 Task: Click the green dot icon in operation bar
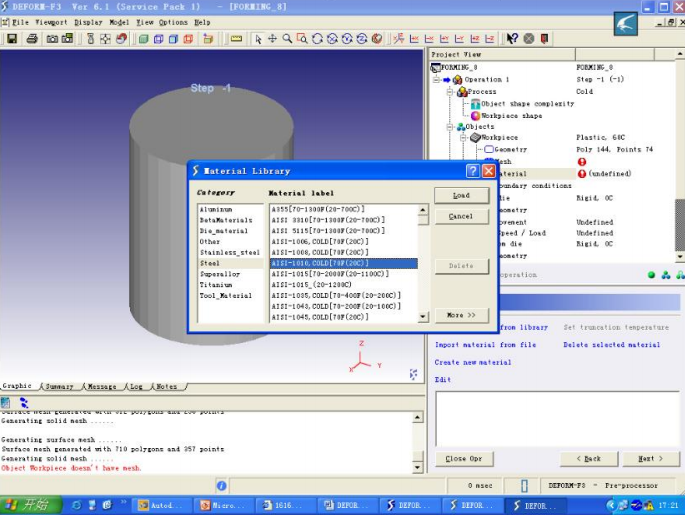[651, 275]
